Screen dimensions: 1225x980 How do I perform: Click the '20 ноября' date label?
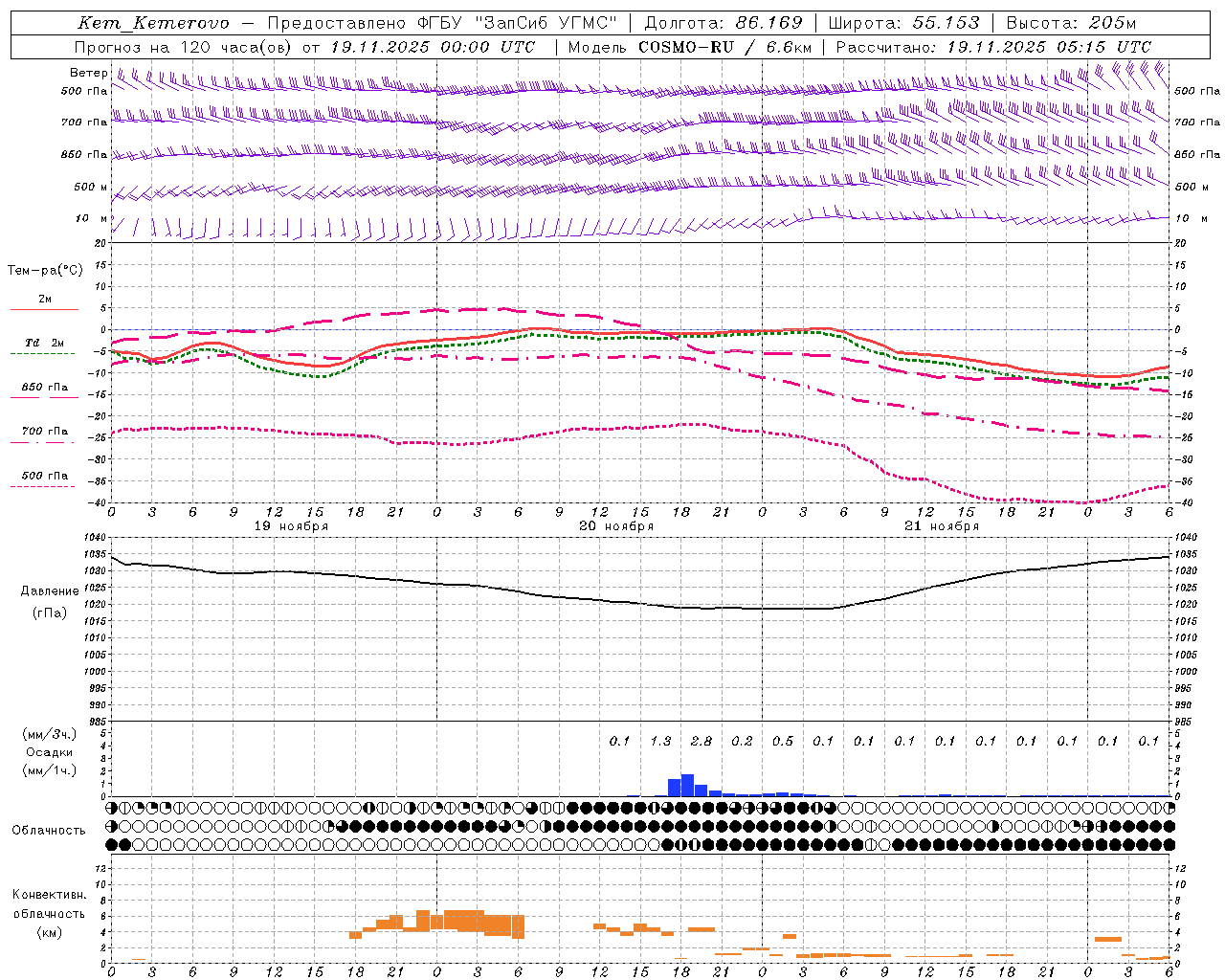tap(616, 526)
